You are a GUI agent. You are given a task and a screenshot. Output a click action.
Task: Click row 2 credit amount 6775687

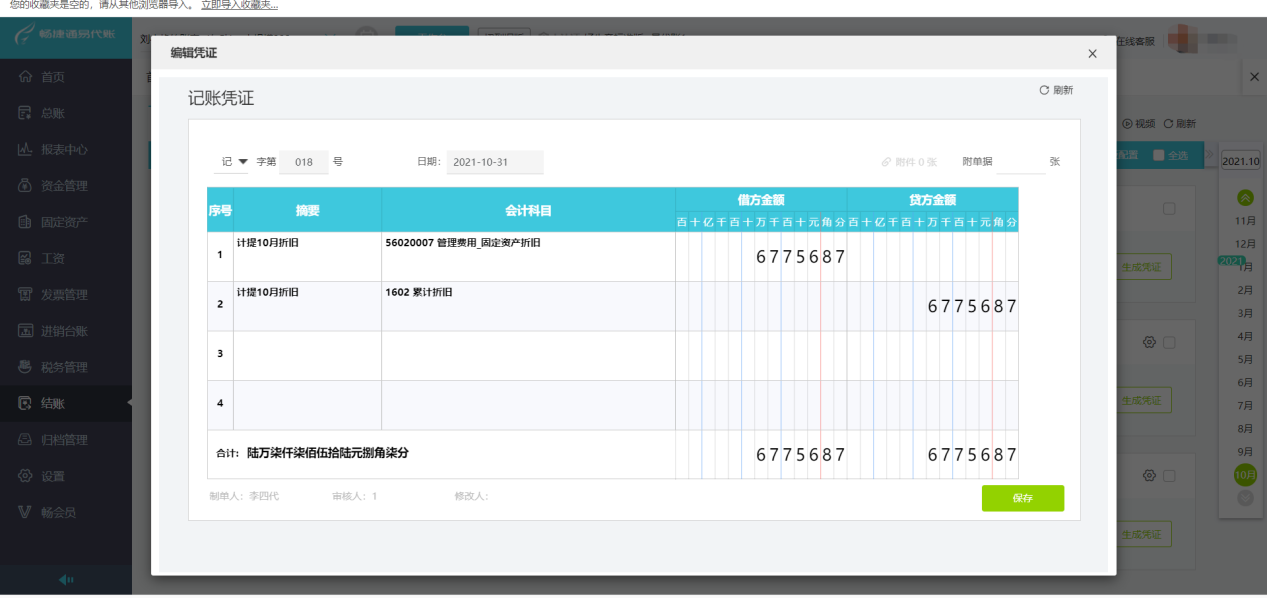pyautogui.click(x=972, y=306)
